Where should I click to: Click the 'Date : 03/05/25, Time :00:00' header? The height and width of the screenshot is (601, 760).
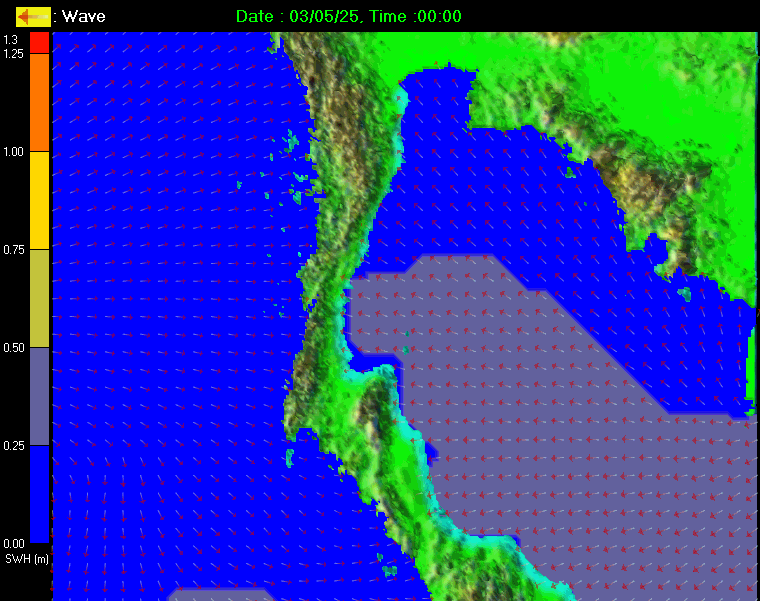point(348,16)
